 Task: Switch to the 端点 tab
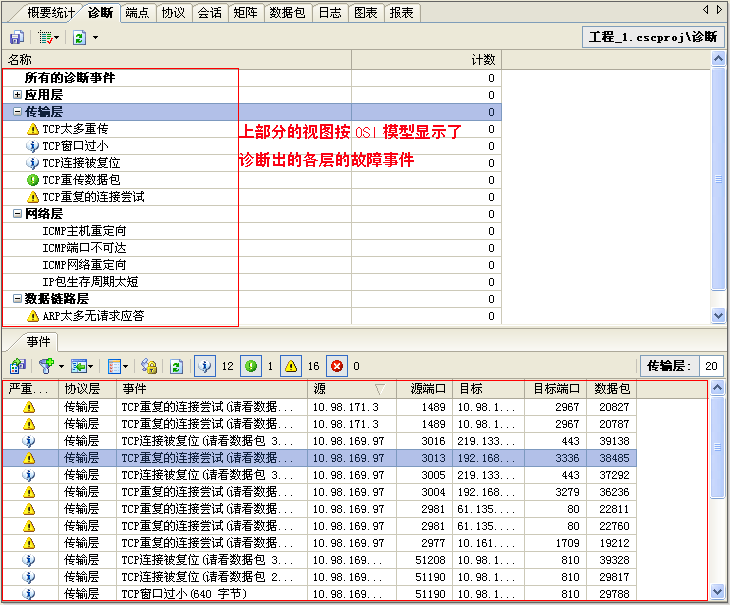coord(137,13)
